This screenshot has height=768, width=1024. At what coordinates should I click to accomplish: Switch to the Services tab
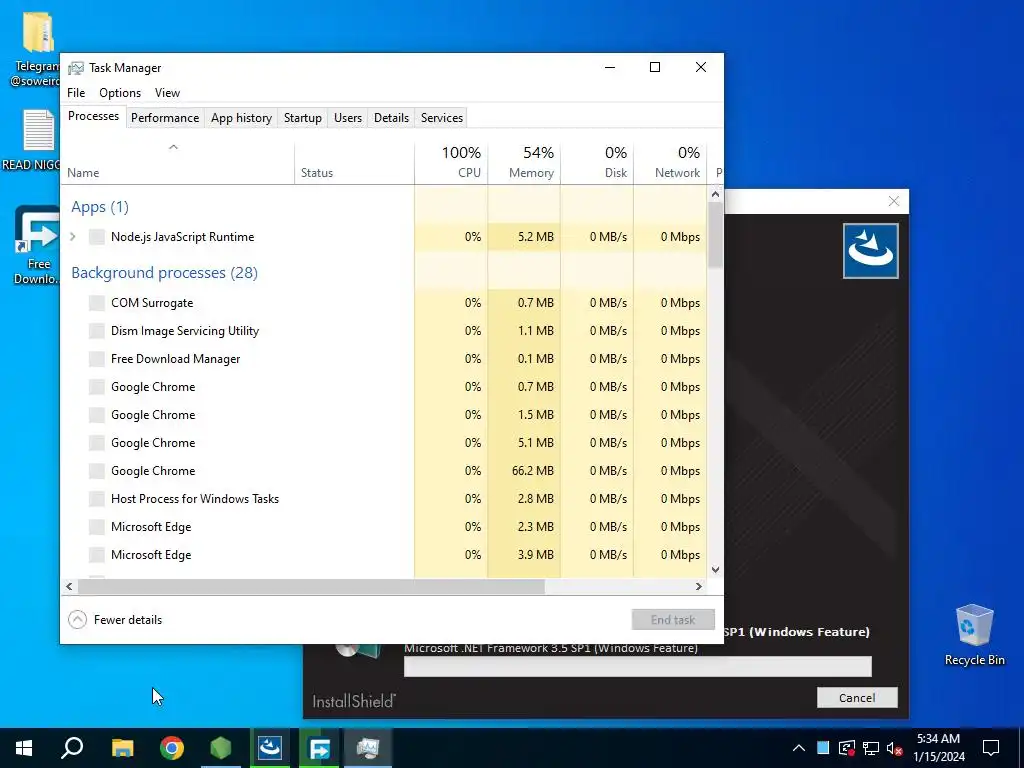[441, 118]
